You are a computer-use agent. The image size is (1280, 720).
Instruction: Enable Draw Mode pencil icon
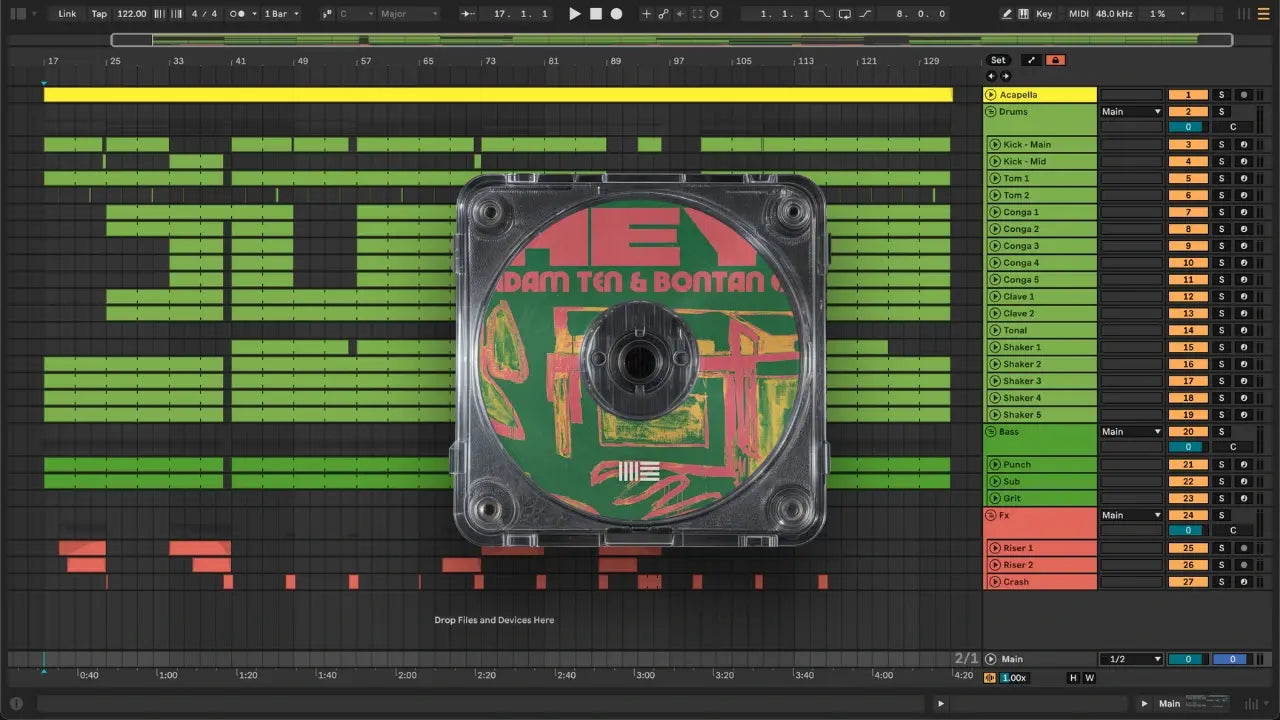pyautogui.click(x=1007, y=14)
